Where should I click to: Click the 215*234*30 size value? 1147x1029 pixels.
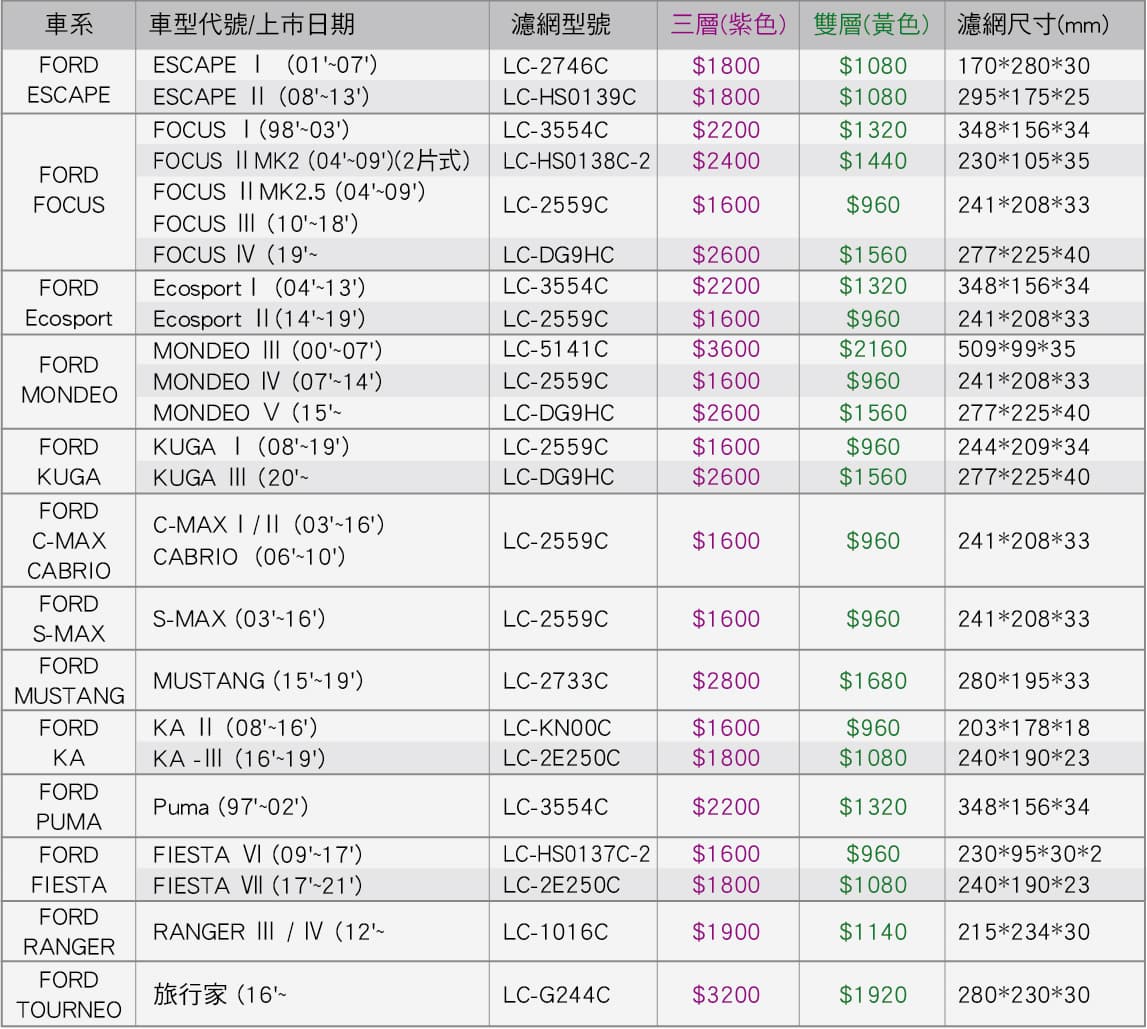pos(1023,932)
